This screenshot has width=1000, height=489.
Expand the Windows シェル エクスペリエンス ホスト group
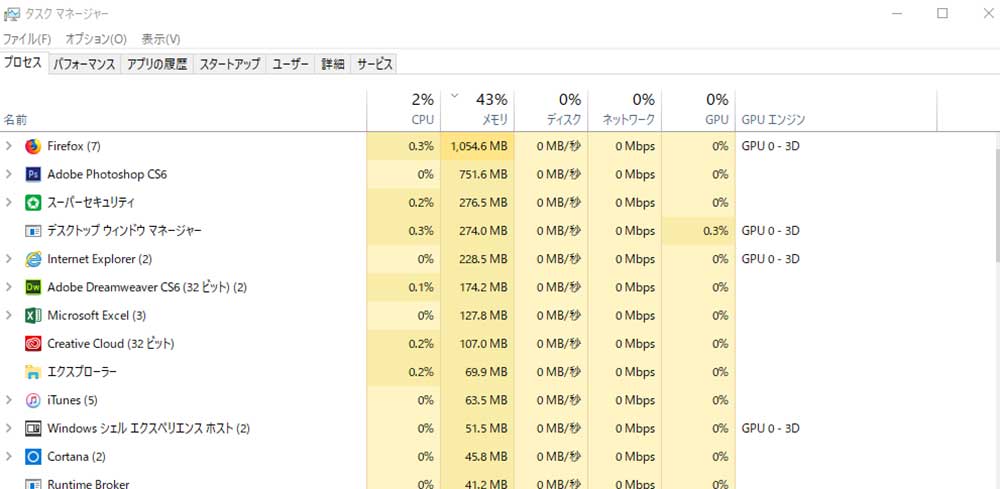pyautogui.click(x=8, y=428)
